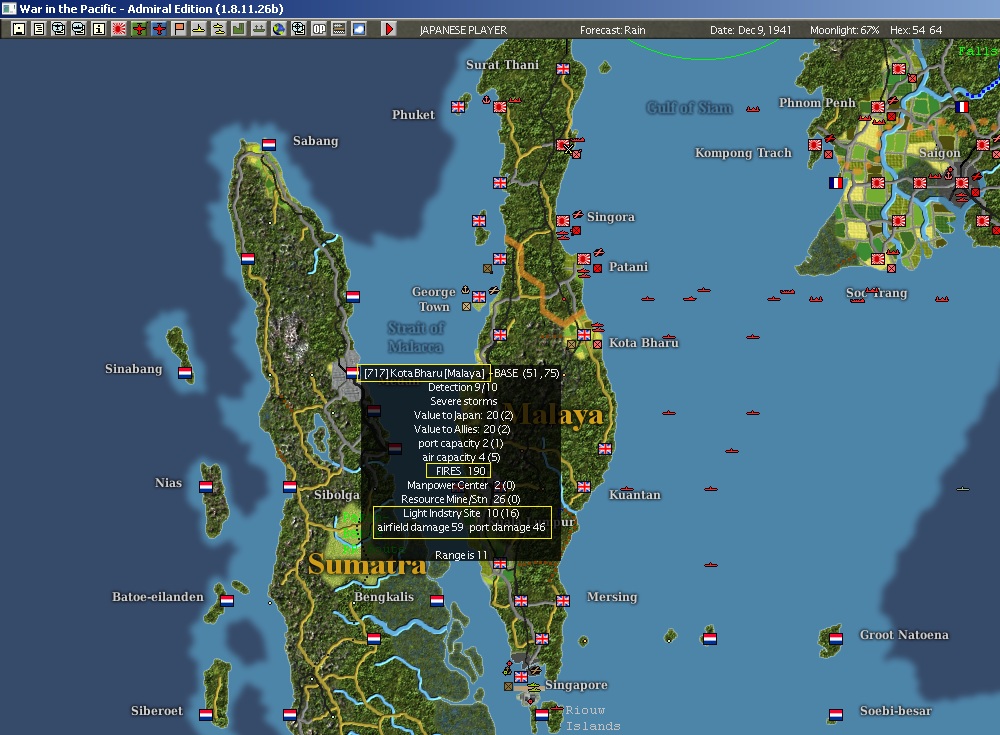The image size is (1000, 735).
Task: Select the Dutch flag at Soebi-besar
Action: [836, 715]
